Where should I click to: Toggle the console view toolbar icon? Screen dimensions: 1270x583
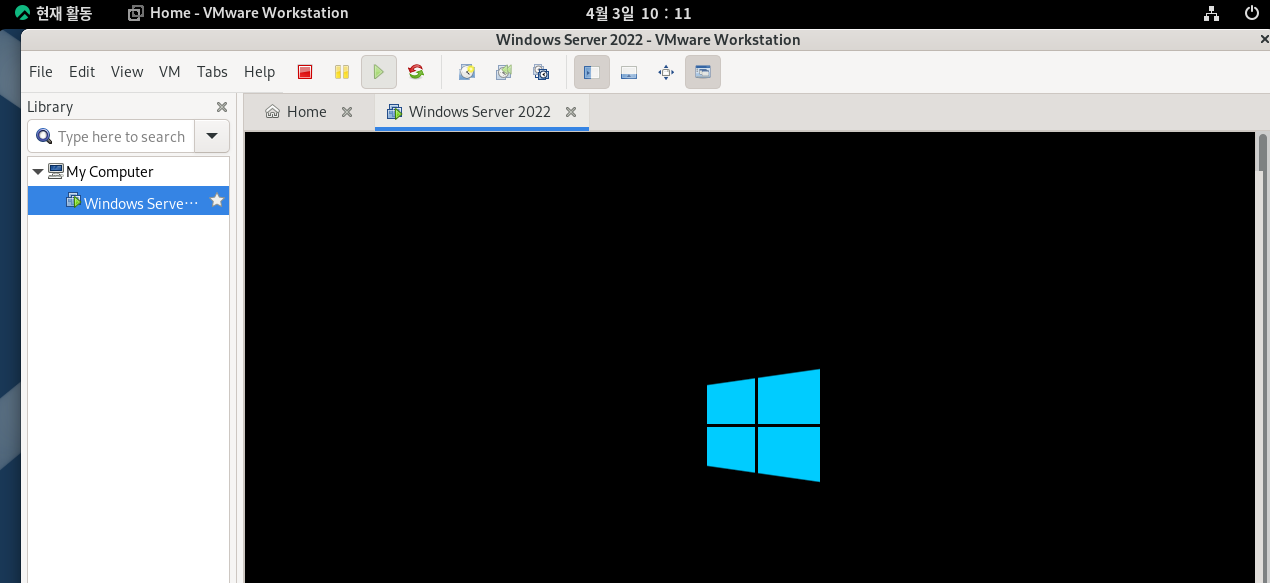703,72
